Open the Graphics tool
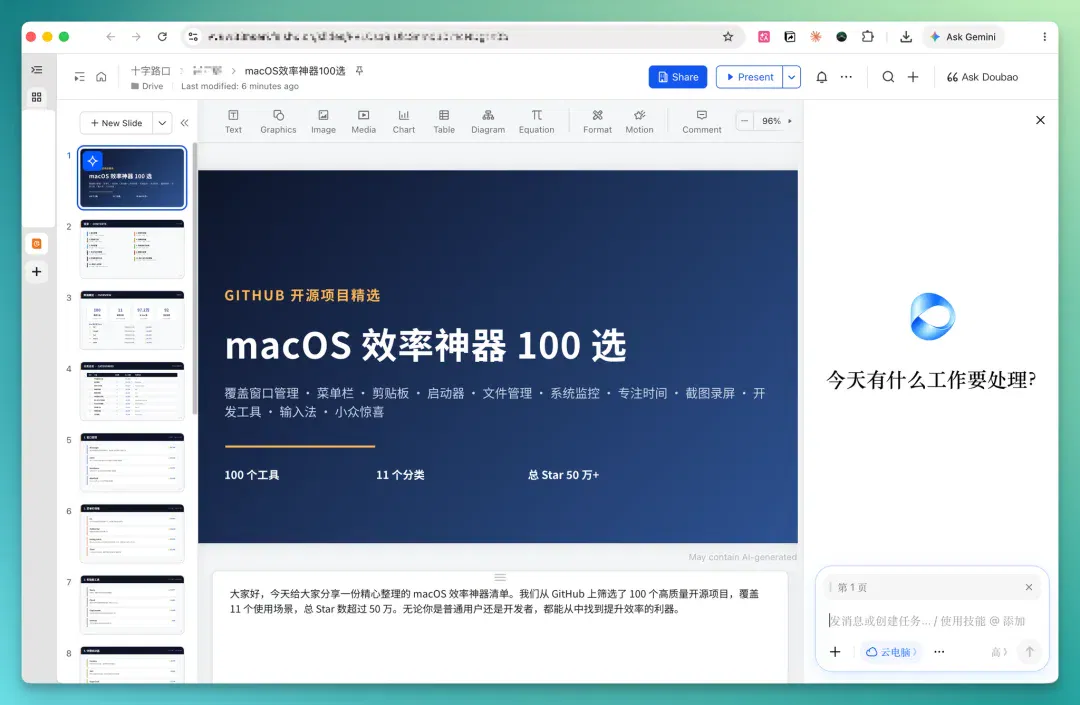The image size is (1080, 705). tap(278, 121)
